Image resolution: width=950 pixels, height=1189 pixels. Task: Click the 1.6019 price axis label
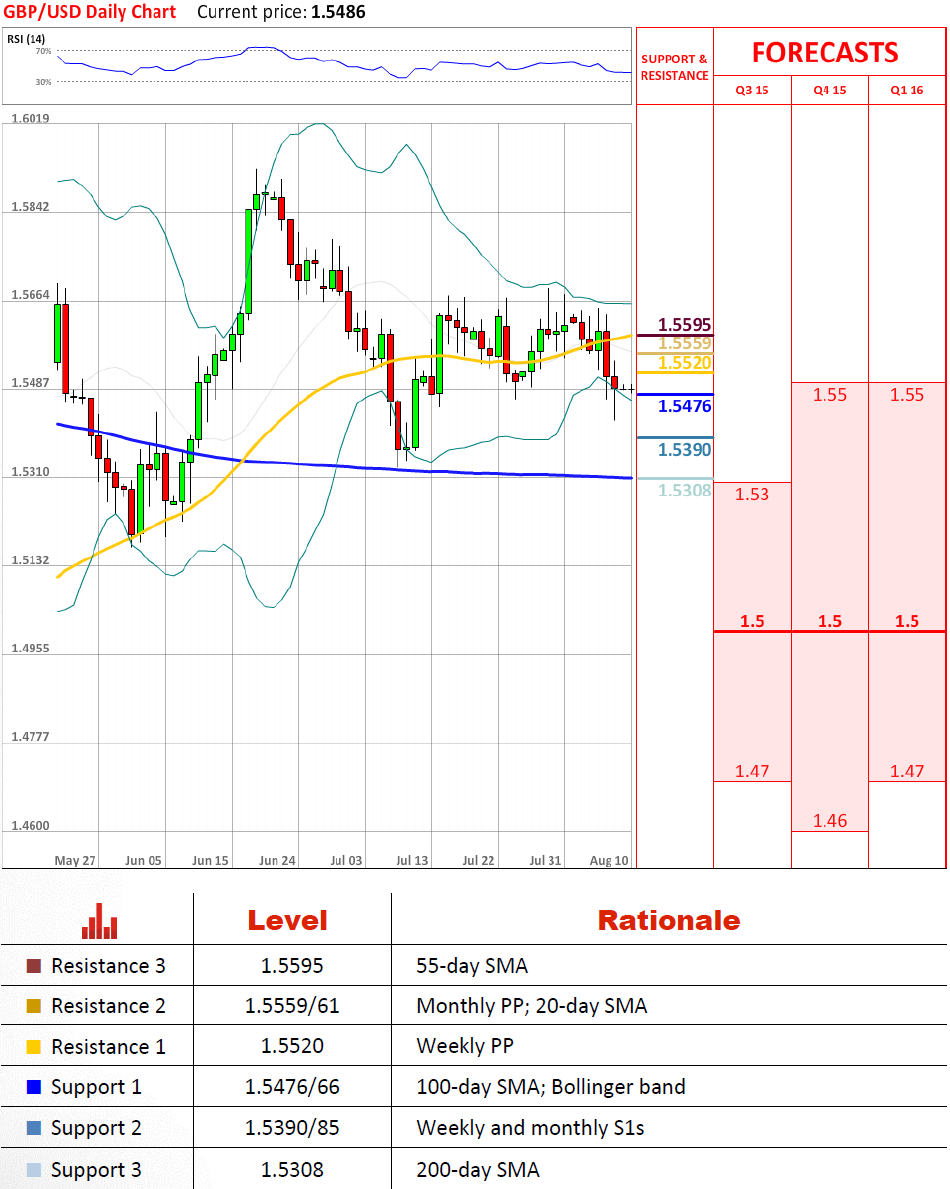pos(30,118)
